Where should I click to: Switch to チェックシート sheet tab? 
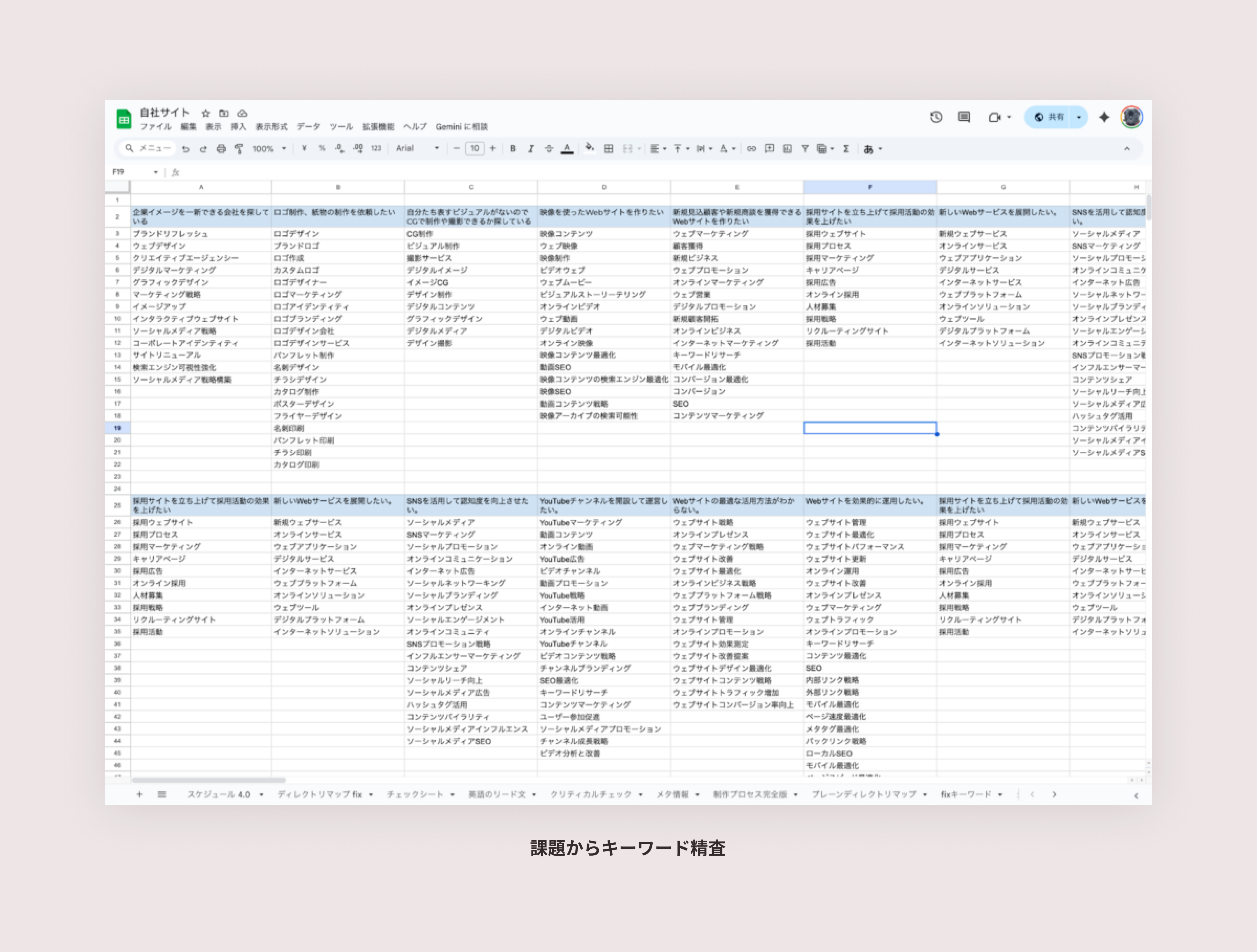pyautogui.click(x=416, y=794)
